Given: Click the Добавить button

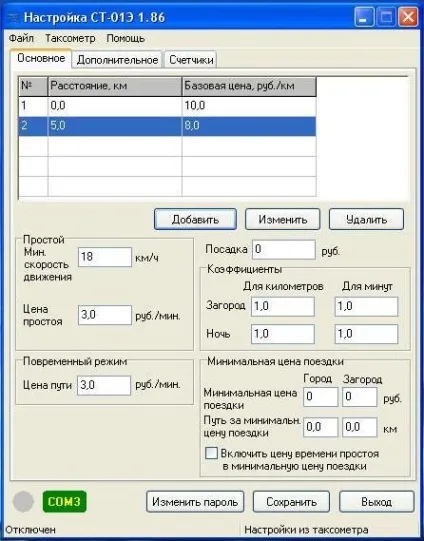Looking at the screenshot, I should pos(195,219).
